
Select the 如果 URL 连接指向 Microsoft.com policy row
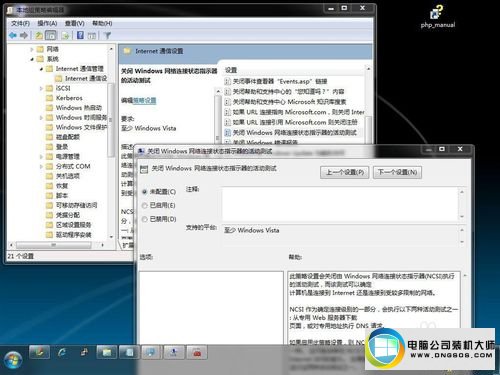click(x=294, y=112)
